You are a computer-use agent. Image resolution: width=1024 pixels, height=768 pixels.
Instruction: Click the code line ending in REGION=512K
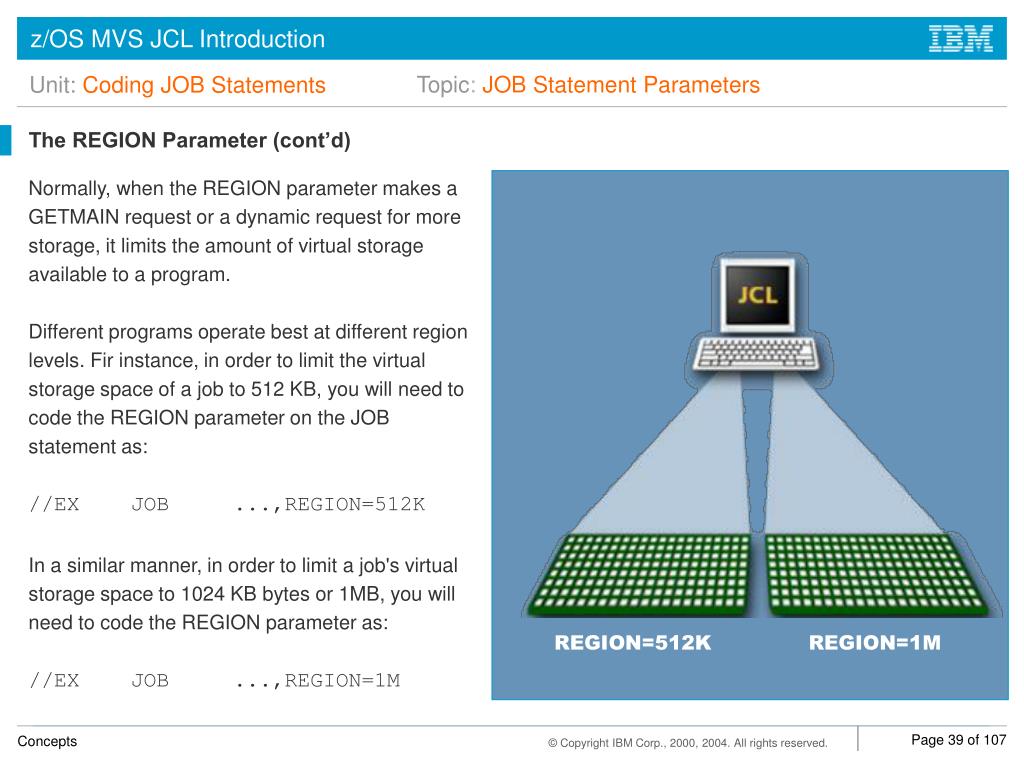227,504
